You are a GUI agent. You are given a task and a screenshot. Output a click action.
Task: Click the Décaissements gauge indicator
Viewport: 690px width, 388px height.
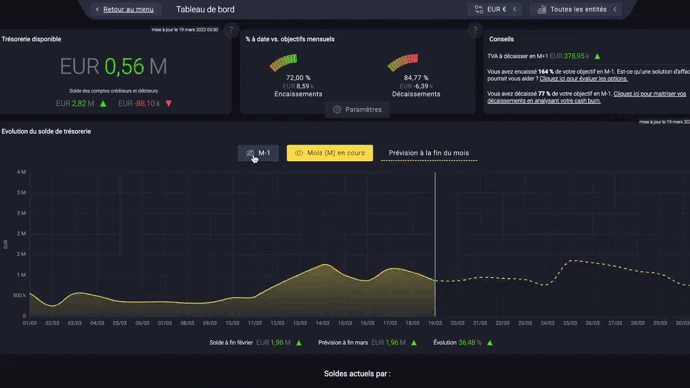(403, 62)
